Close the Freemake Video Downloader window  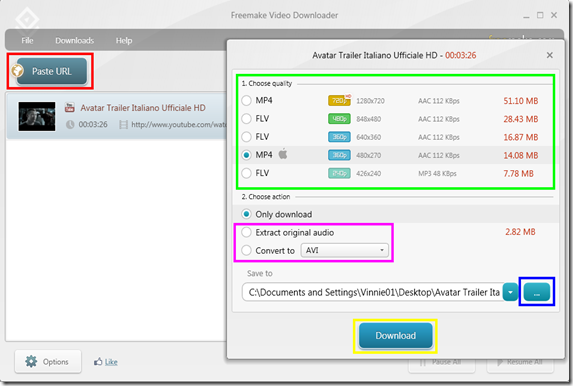(x=554, y=15)
